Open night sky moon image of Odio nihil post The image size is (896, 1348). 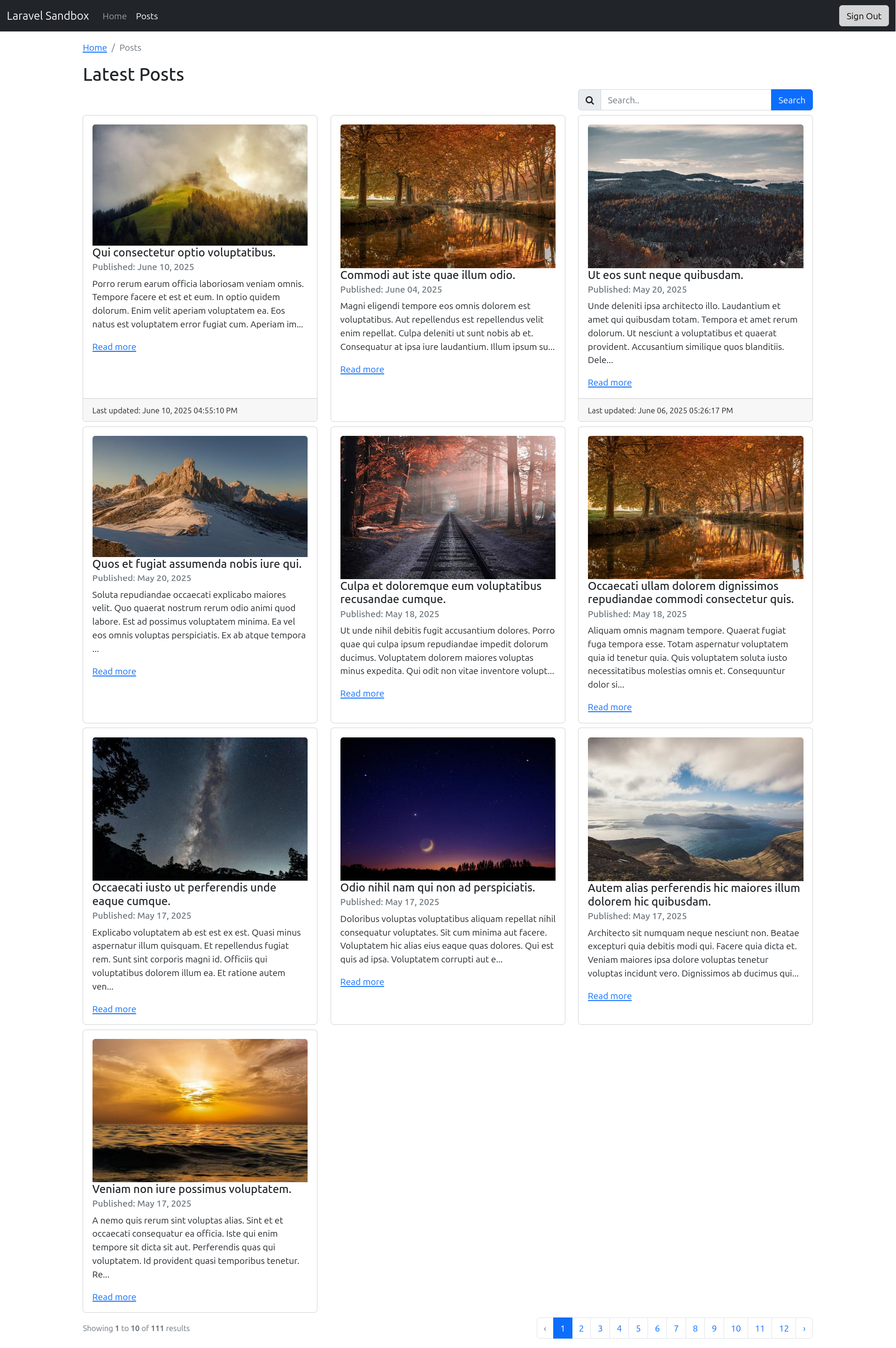point(448,809)
